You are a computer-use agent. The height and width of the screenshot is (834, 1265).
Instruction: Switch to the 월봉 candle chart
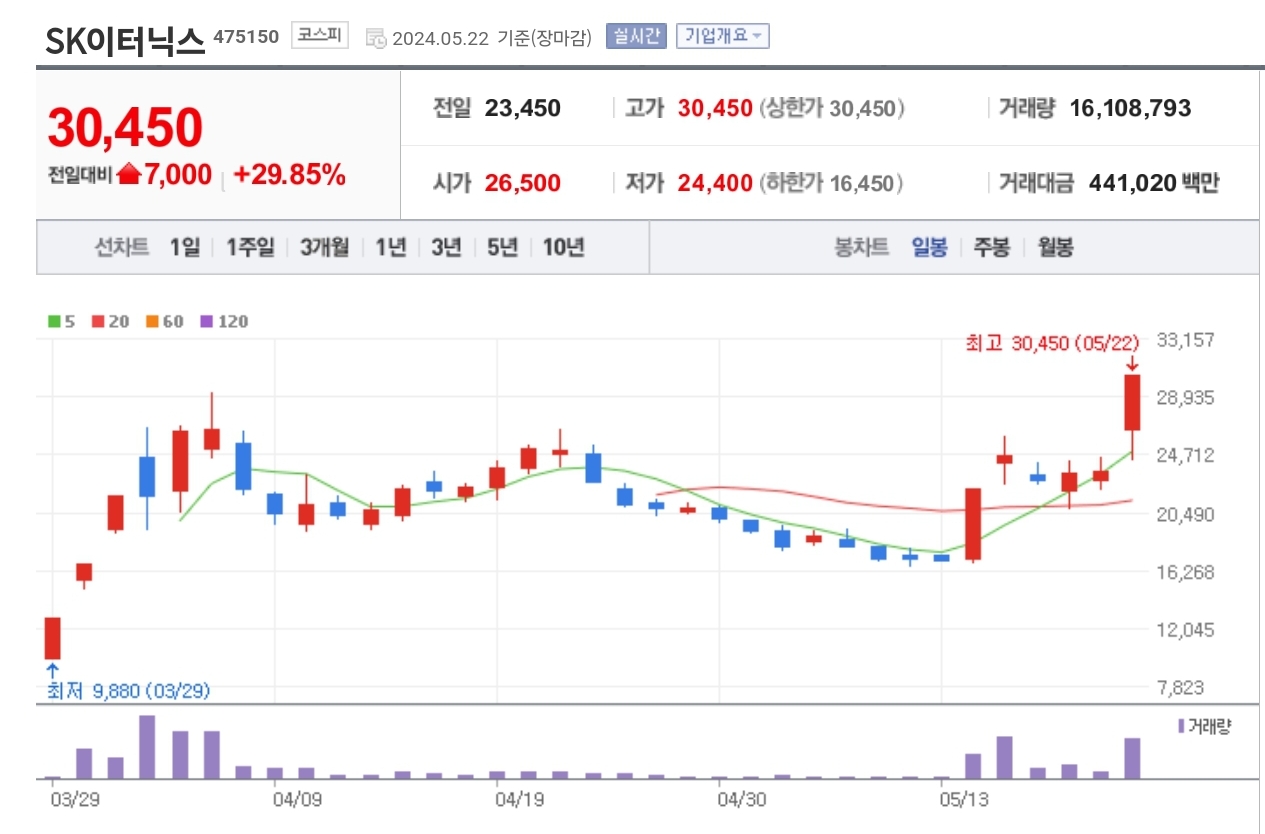1055,247
